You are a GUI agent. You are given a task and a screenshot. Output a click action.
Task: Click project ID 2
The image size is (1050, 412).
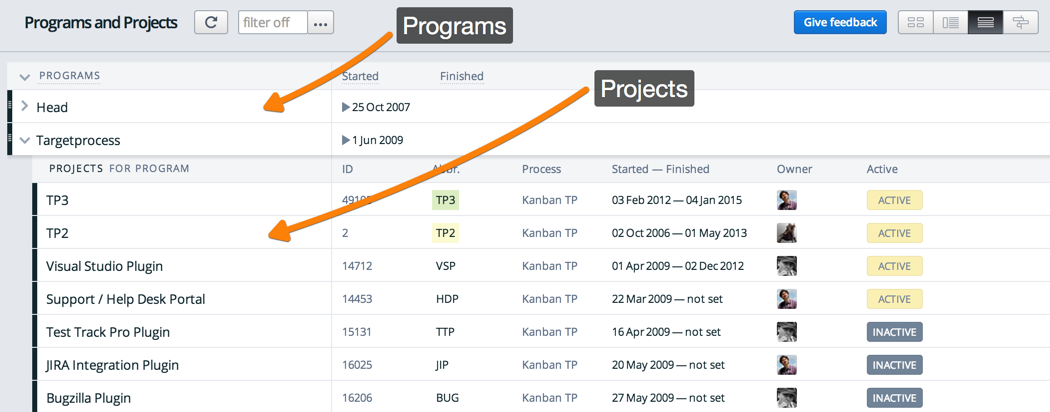point(345,233)
